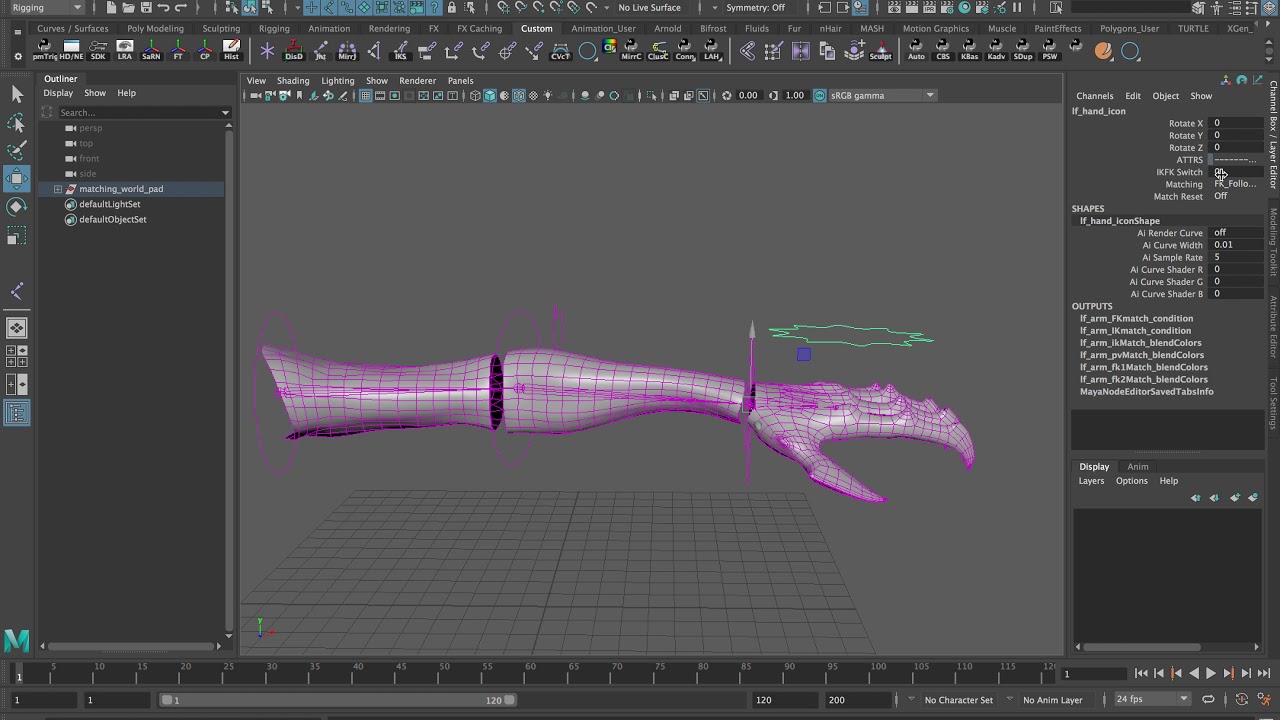Toggle the viewport grid display
This screenshot has width=1280, height=720.
coord(366,96)
